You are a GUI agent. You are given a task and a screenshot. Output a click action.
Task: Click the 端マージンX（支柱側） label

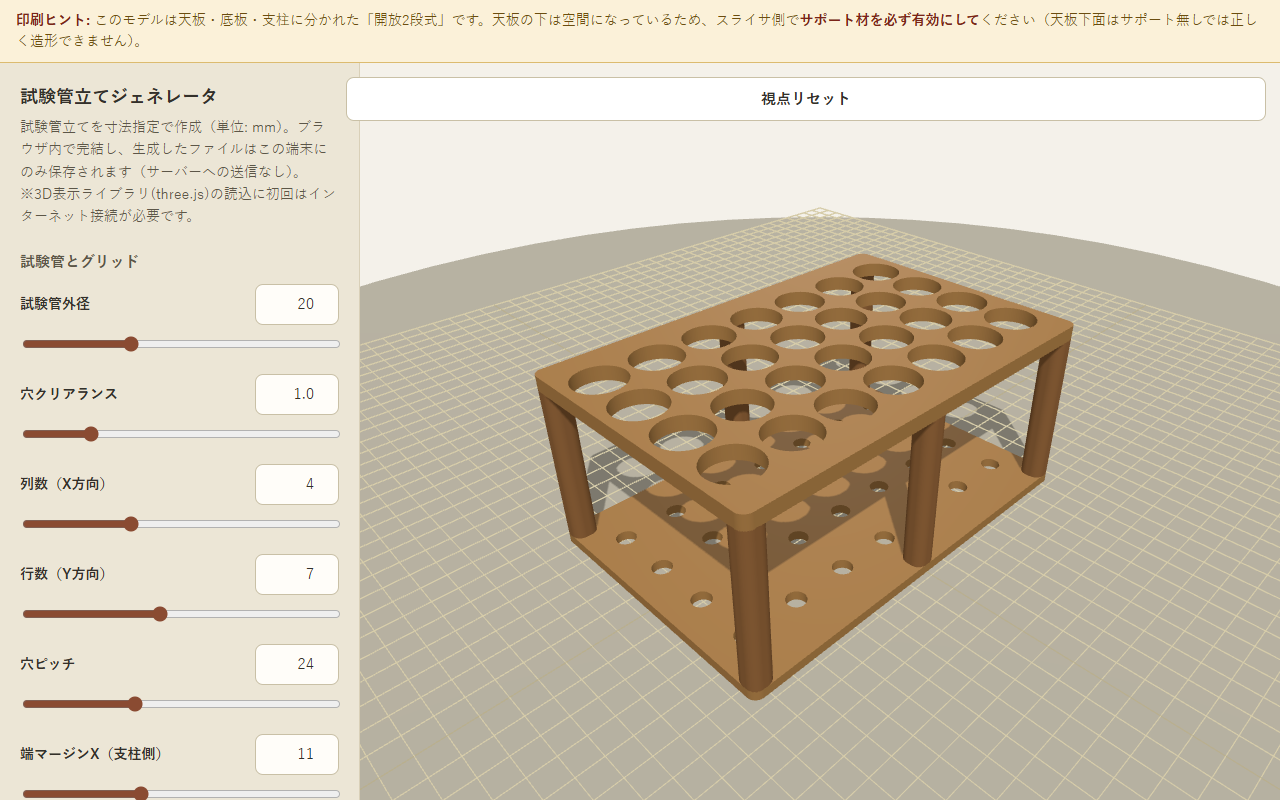coord(92,754)
